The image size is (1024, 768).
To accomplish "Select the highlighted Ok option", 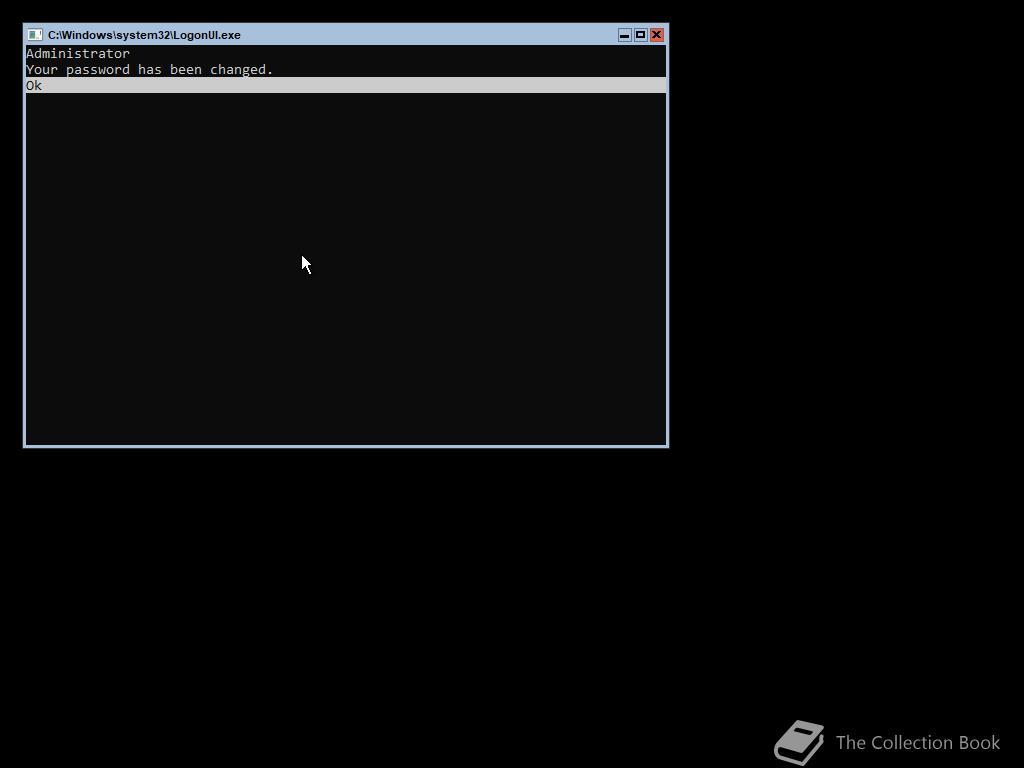I will pyautogui.click(x=345, y=86).
